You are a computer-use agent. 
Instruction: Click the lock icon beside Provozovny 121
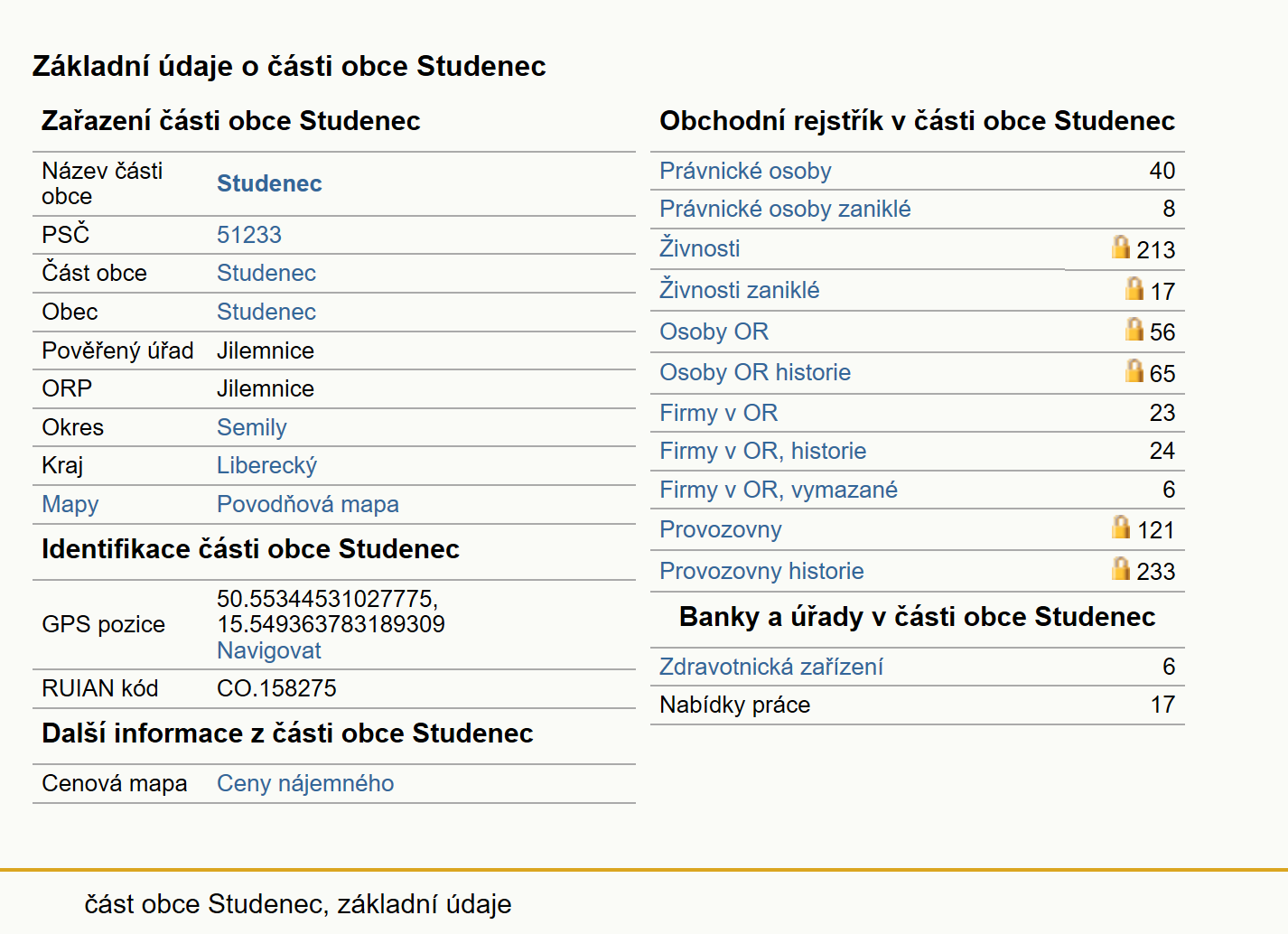click(1121, 527)
